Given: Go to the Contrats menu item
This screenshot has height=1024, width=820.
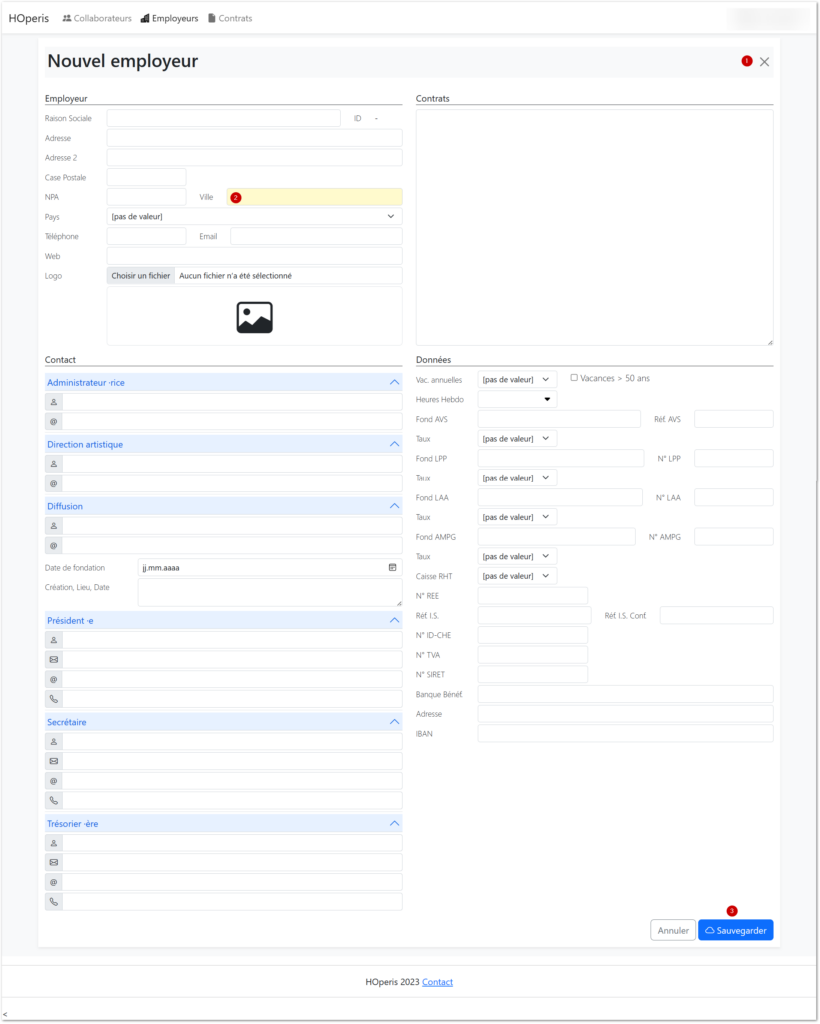Looking at the screenshot, I should [x=229, y=18].
